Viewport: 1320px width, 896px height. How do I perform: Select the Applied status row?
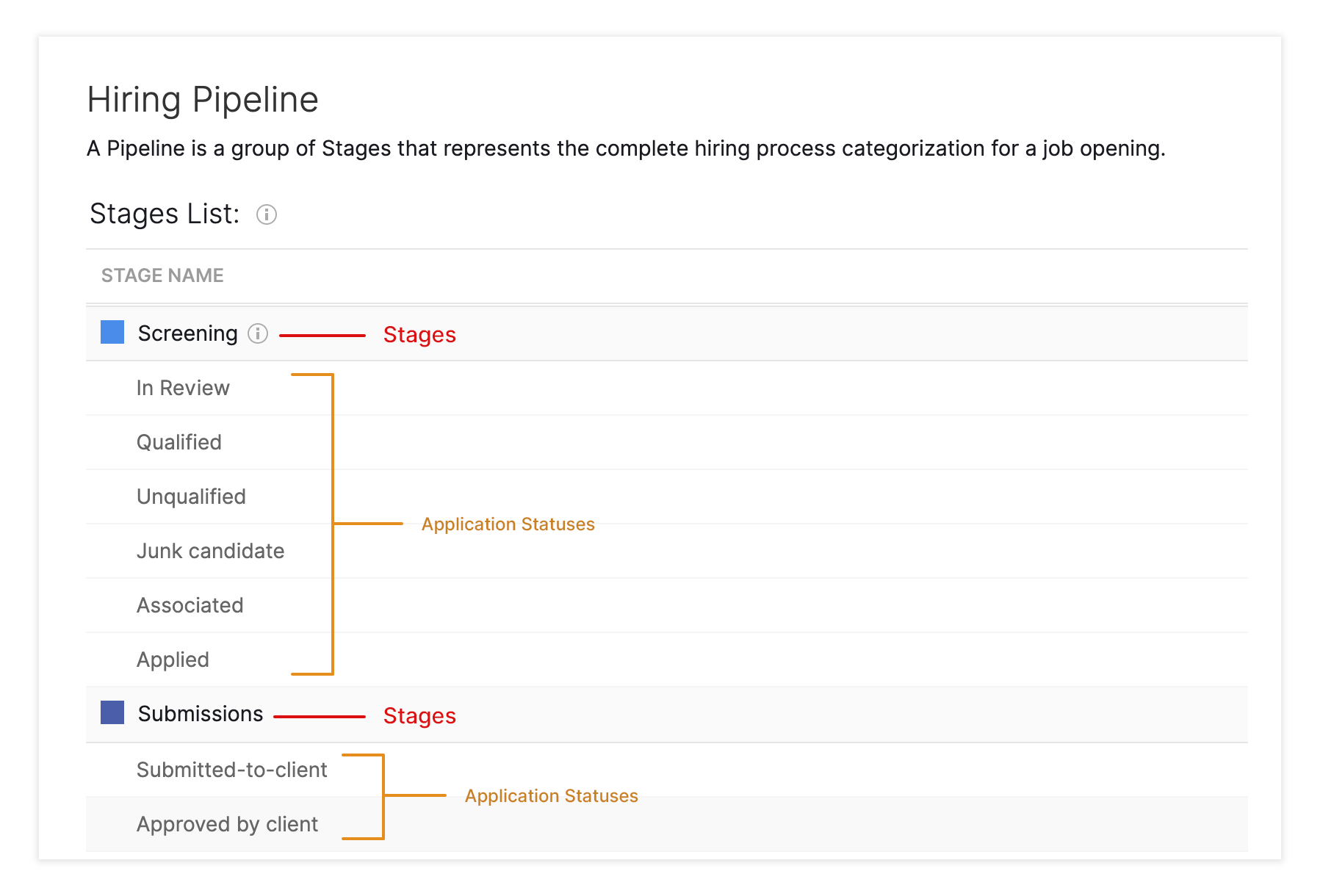coord(173,660)
